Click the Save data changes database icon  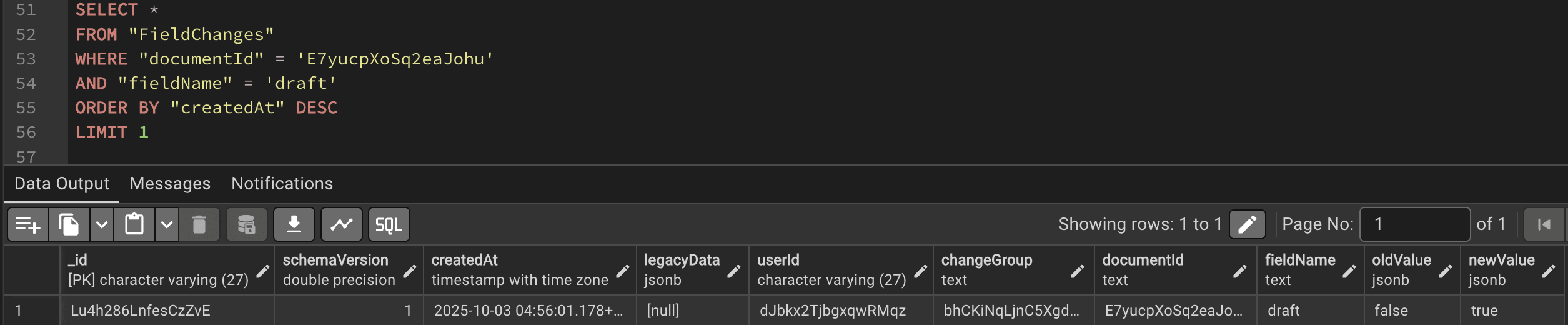247,224
